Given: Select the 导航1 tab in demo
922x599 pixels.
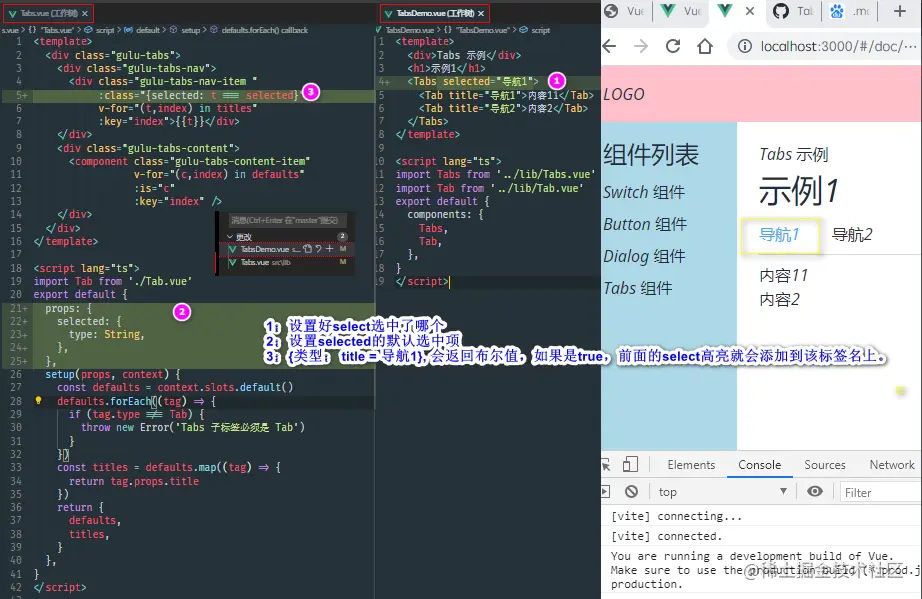Looking at the screenshot, I should pos(779,235).
